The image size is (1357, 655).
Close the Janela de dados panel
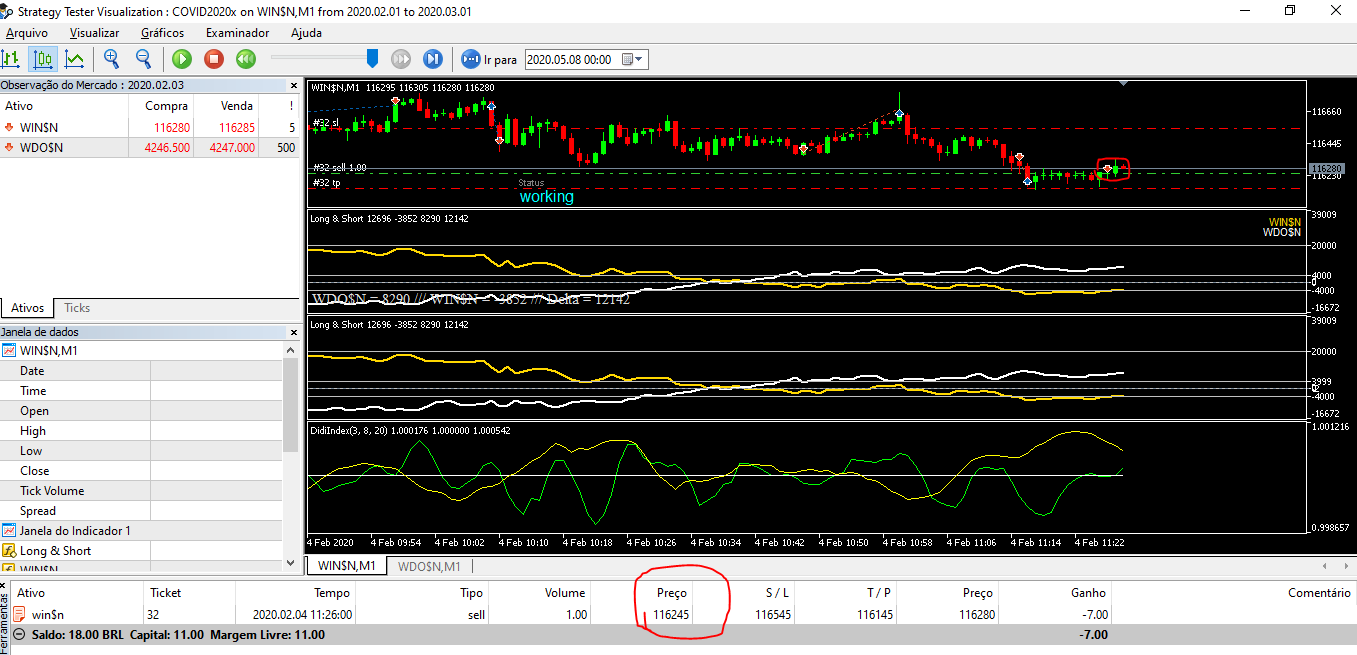coord(293,332)
